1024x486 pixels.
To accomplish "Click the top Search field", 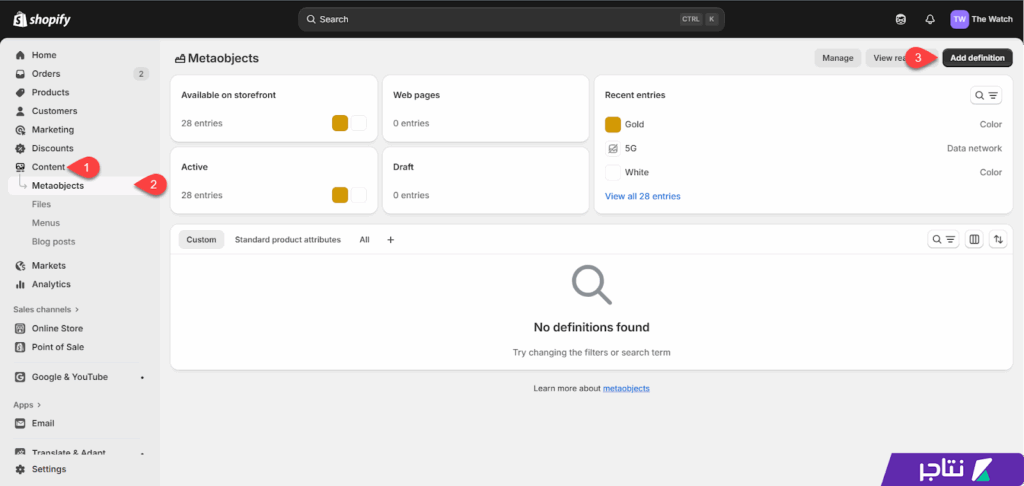I will click(x=511, y=19).
